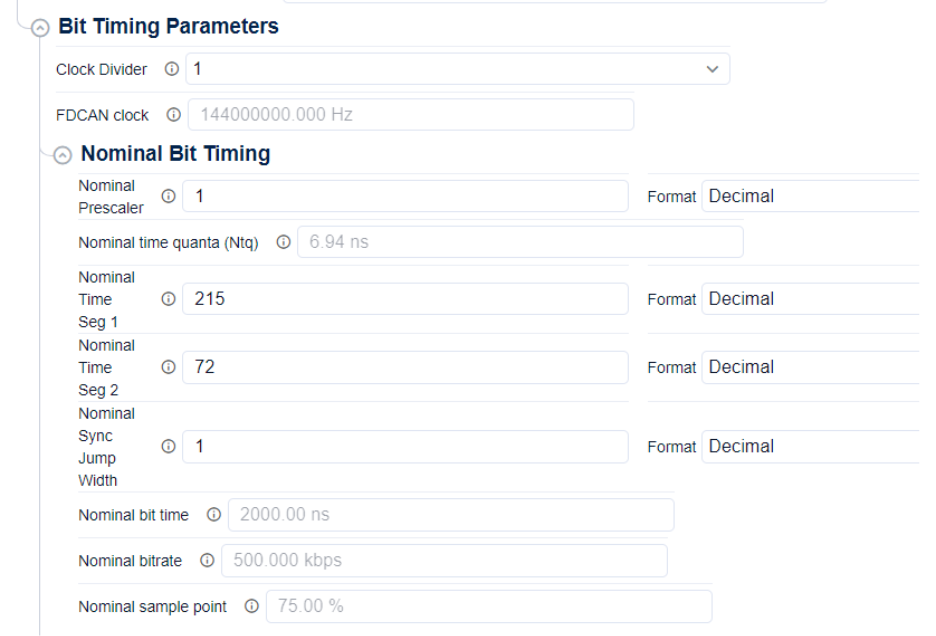The width and height of the screenshot is (936, 636).
Task: Collapse the Nominal Bit Timing section
Action: pyautogui.click(x=63, y=156)
